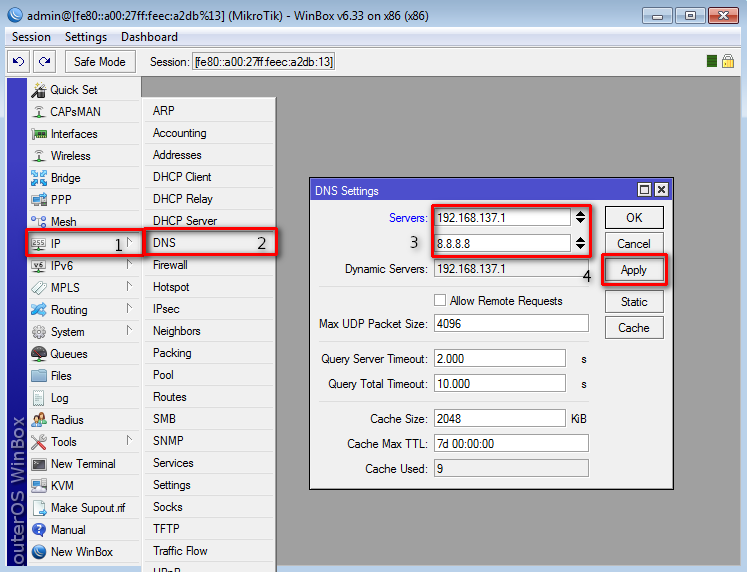Expand the Tools submenu arrow
The height and width of the screenshot is (572, 747).
[x=129, y=441]
